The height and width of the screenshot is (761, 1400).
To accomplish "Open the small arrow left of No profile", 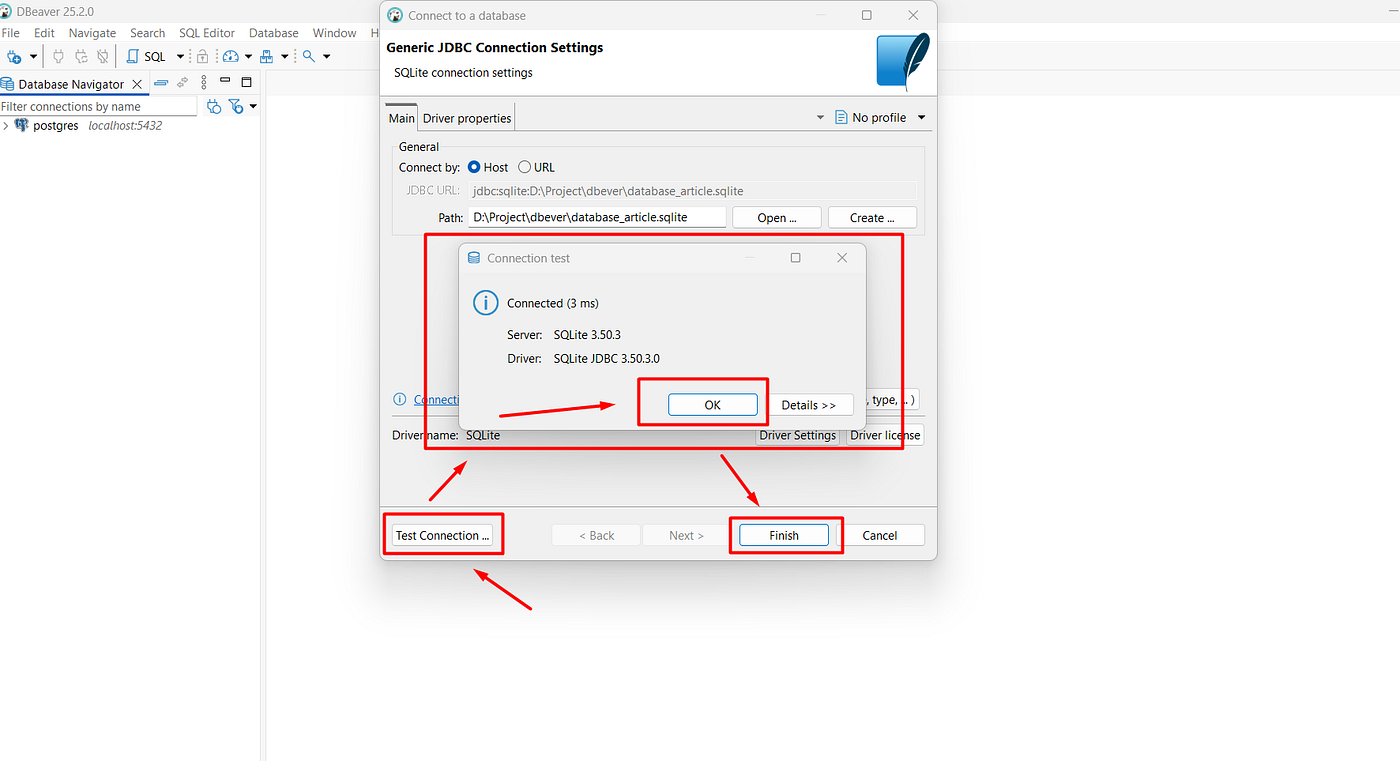I will [x=821, y=118].
